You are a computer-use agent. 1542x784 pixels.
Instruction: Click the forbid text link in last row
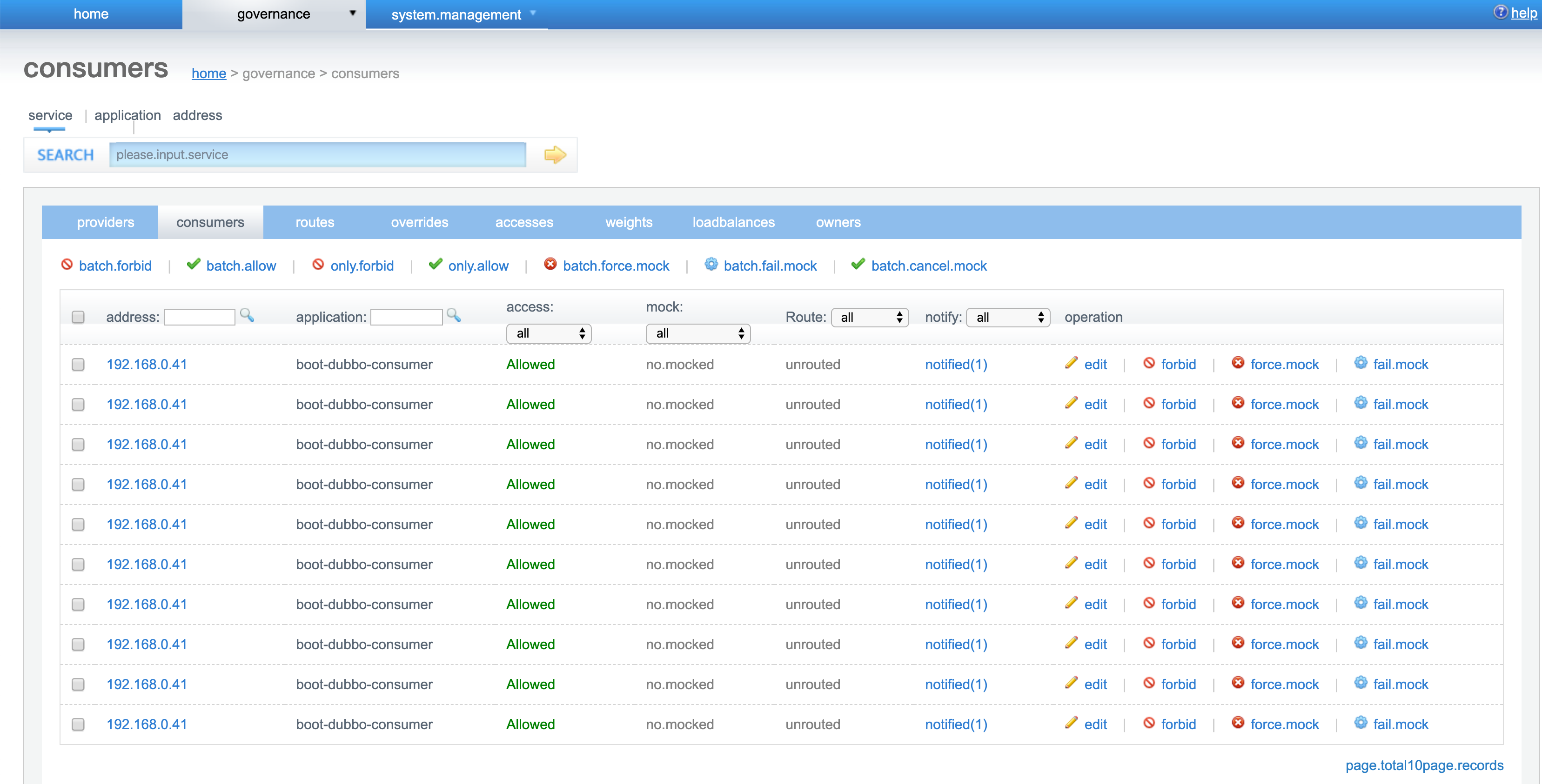(1179, 725)
